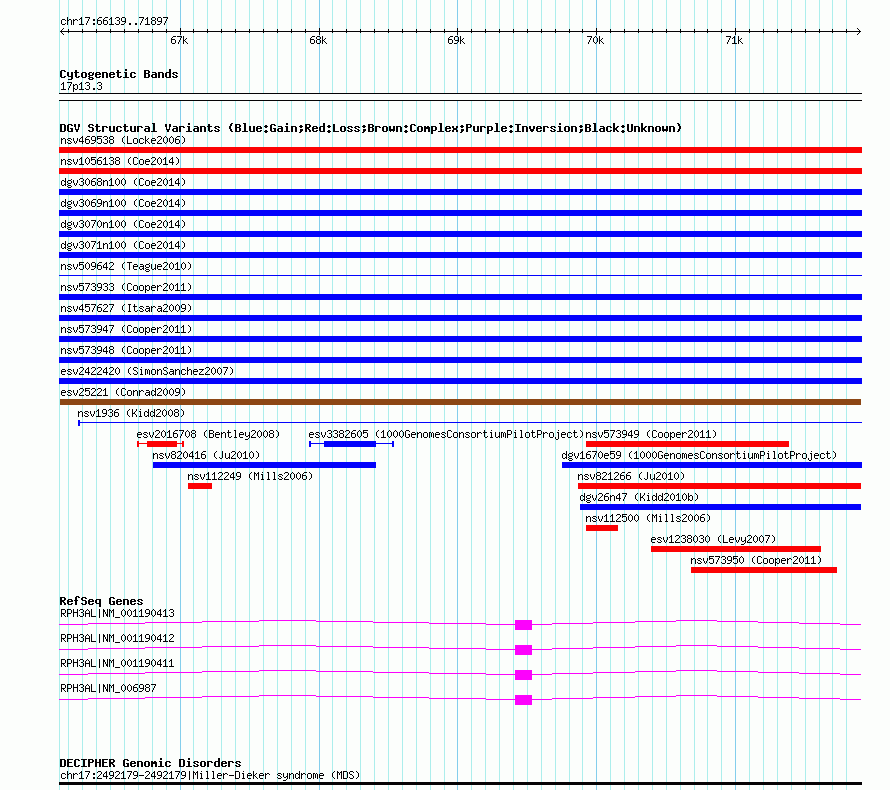
Task: Open variant dgv3069n100 (Coe2014) label
Action: coord(123,203)
